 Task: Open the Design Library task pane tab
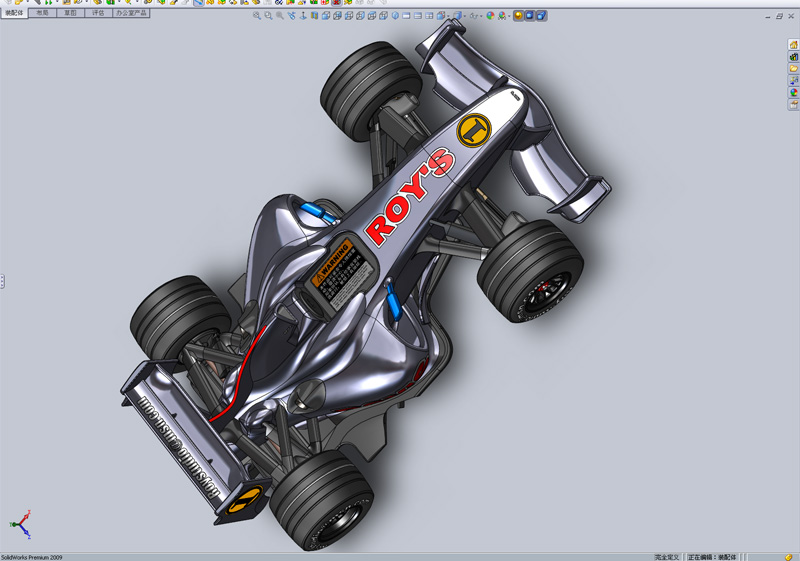point(793,57)
